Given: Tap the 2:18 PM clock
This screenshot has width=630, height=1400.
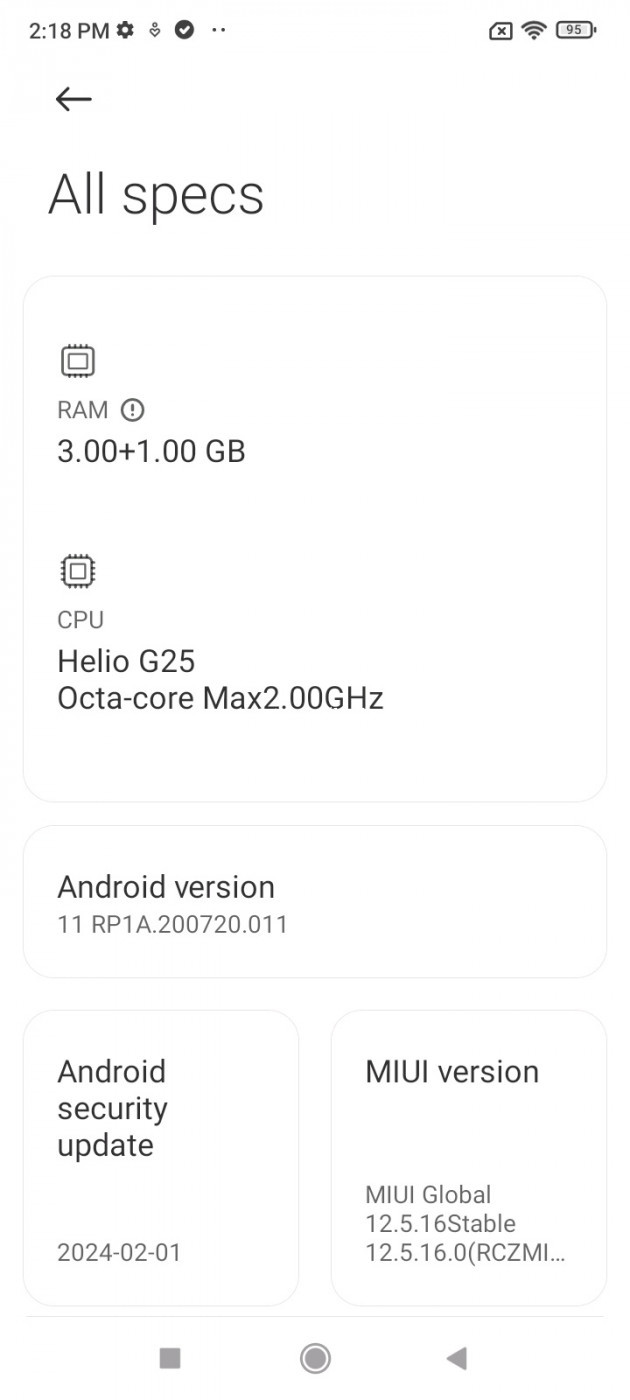Looking at the screenshot, I should [x=68, y=30].
